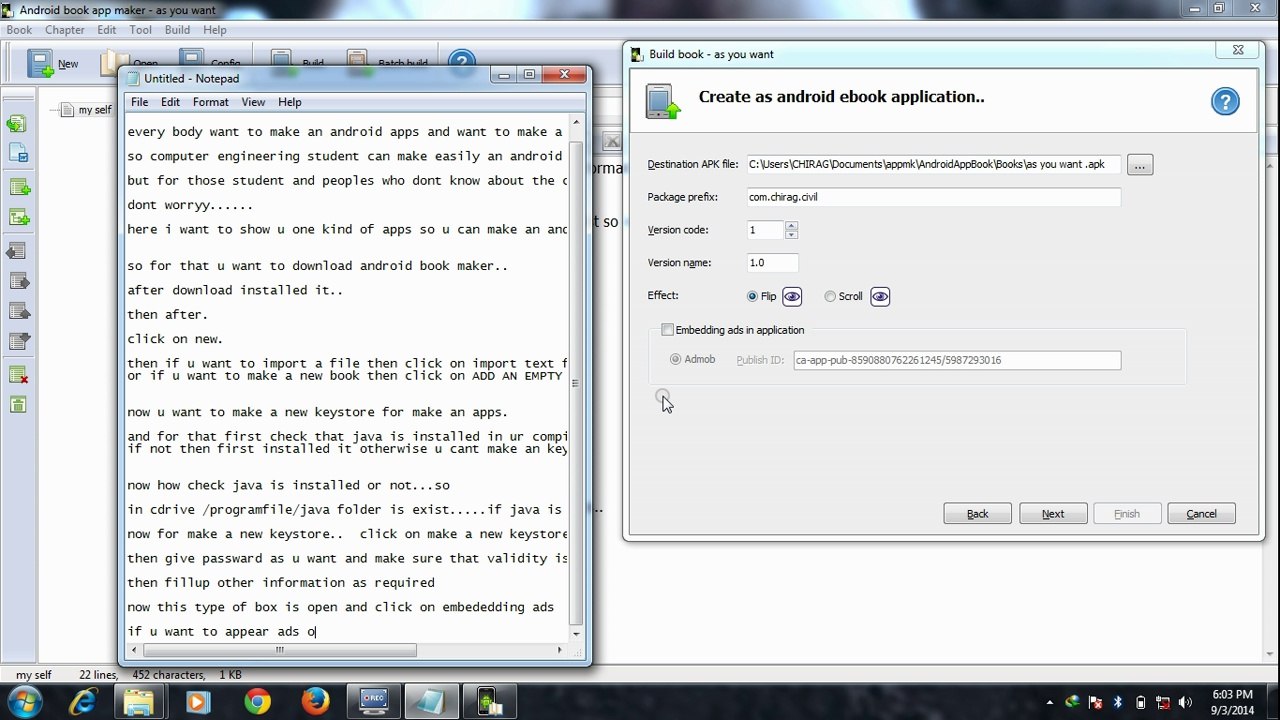Open Notepad Edit menu
Screen dimensions: 1280x720
coord(171,102)
